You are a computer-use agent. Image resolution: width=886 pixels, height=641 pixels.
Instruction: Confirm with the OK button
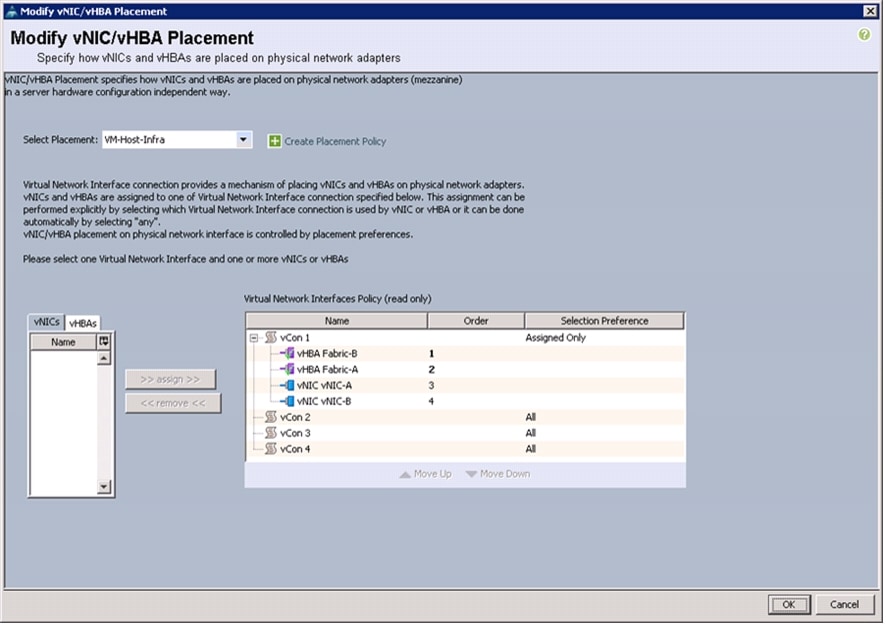click(789, 604)
